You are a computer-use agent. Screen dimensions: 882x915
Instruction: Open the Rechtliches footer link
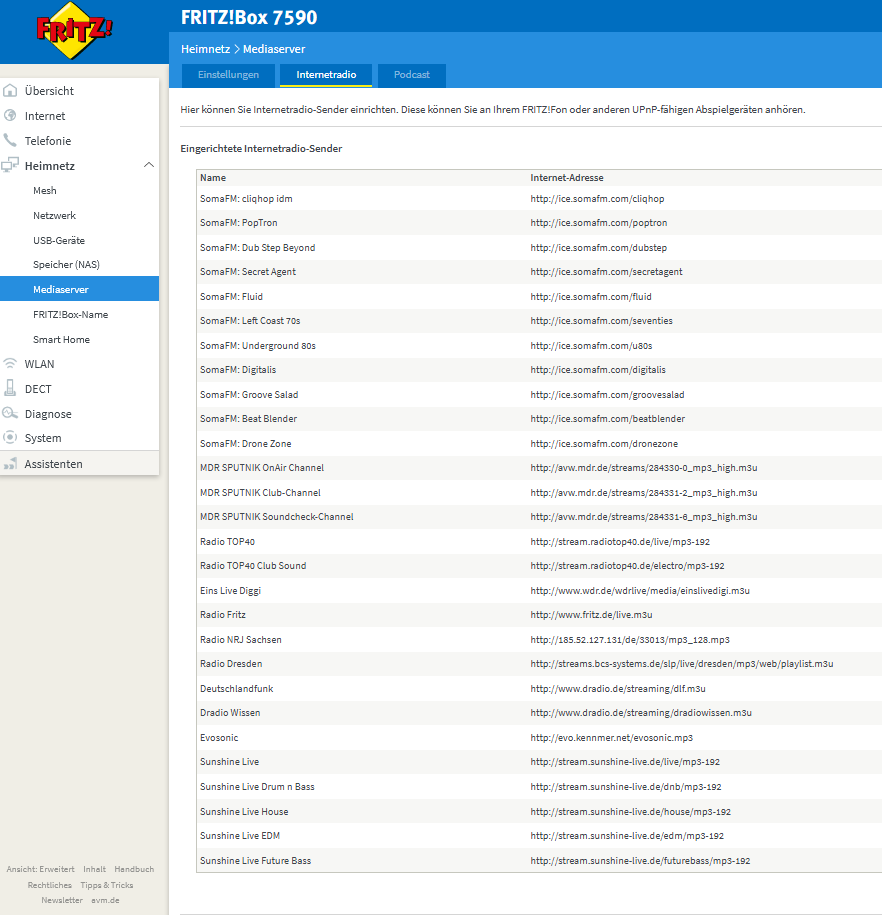coord(50,885)
